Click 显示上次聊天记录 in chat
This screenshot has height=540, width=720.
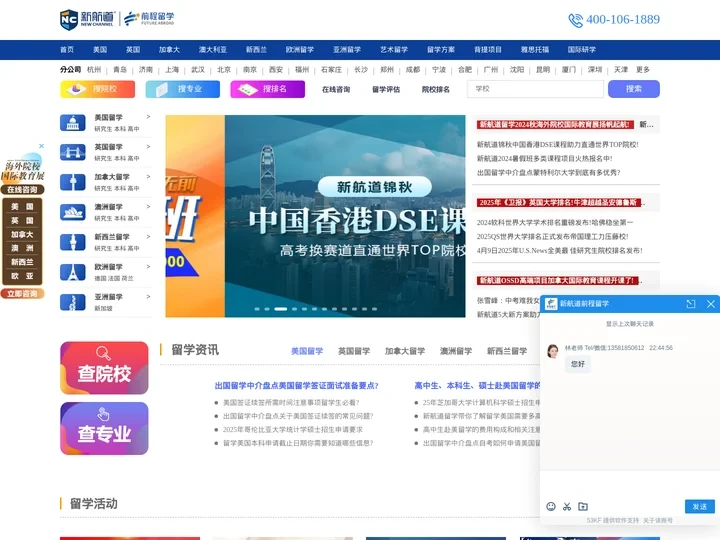pos(630,324)
